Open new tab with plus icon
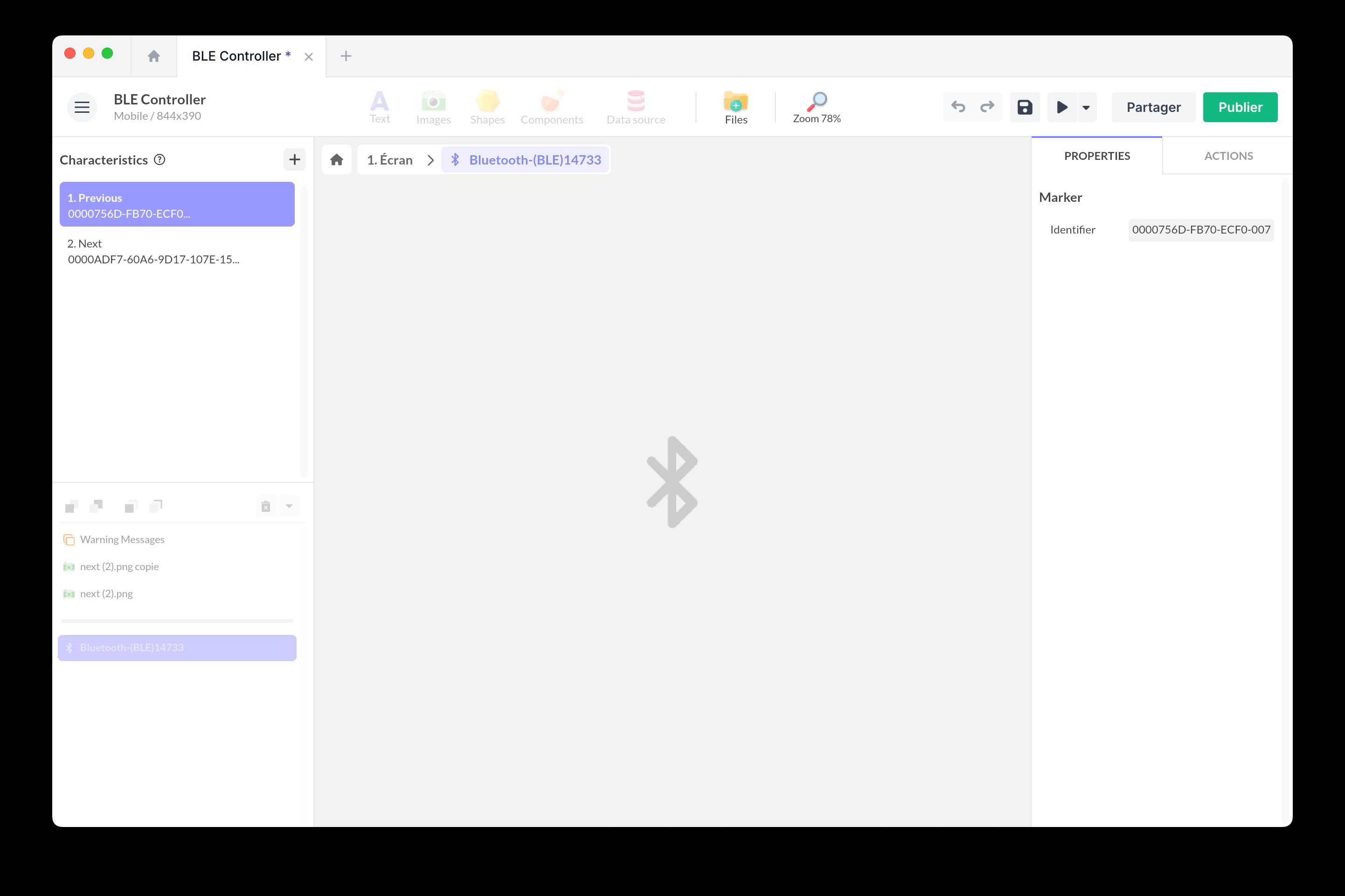This screenshot has width=1345, height=896. click(x=346, y=56)
